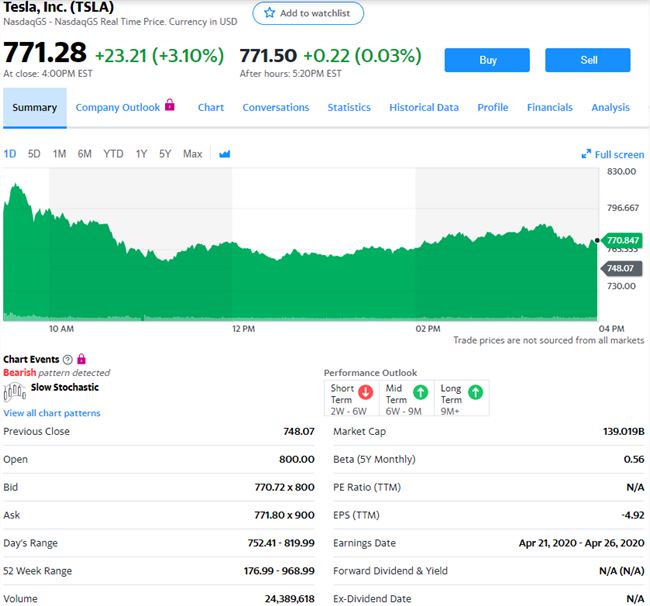Image resolution: width=650 pixels, height=606 pixels.
Task: Click the last price dot on chart
Action: tap(597, 240)
